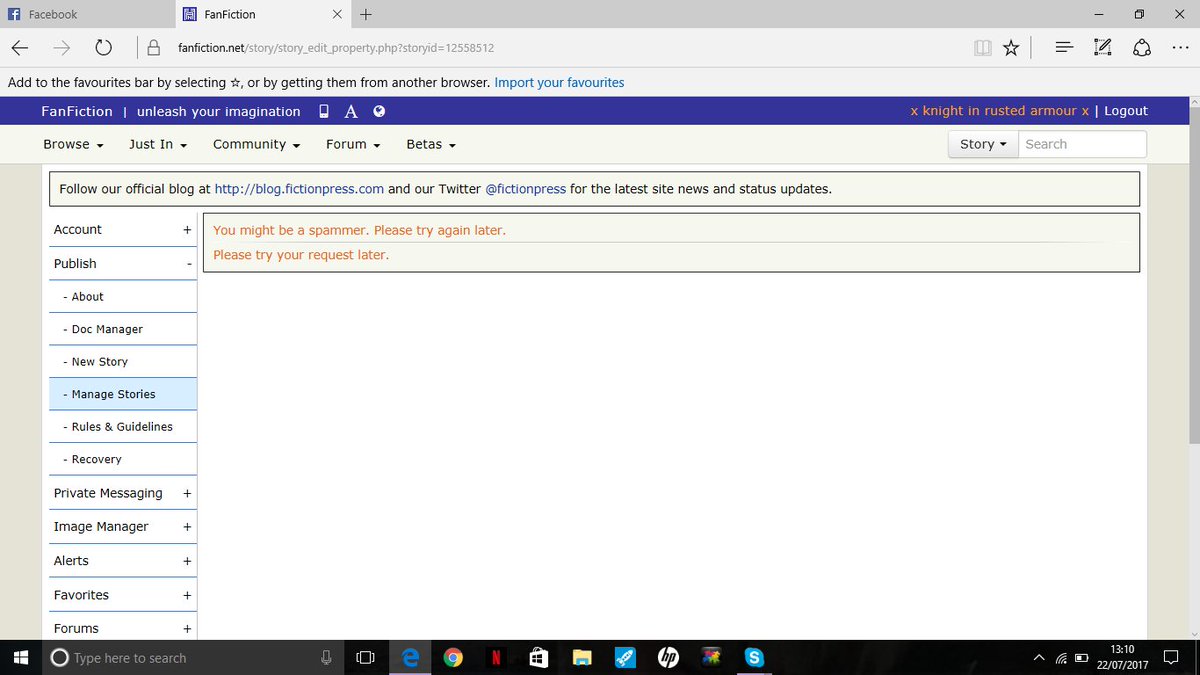Click the font size A icon
The image size is (1200, 675).
point(351,112)
